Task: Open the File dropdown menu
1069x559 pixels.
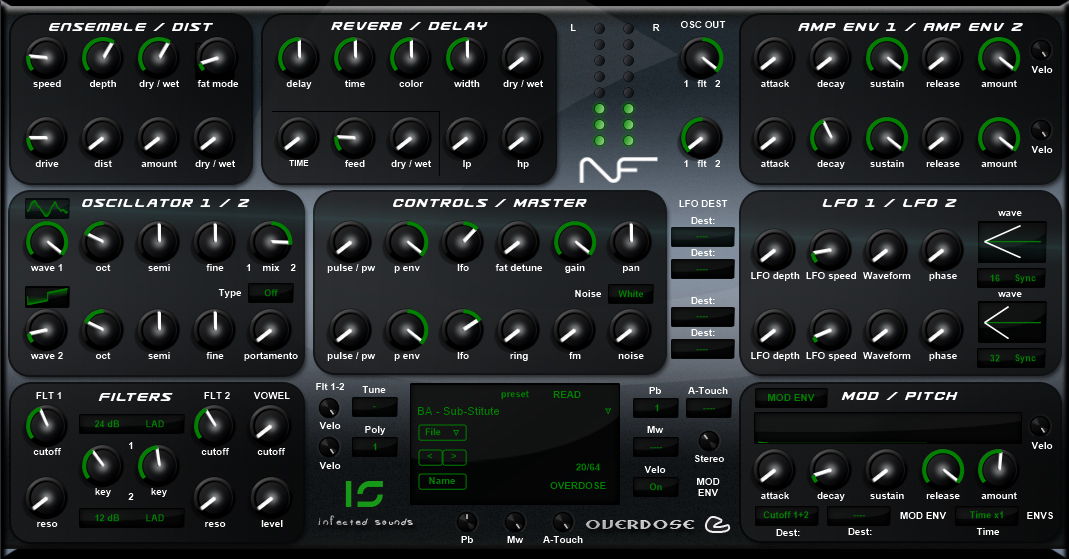Action: (x=442, y=432)
